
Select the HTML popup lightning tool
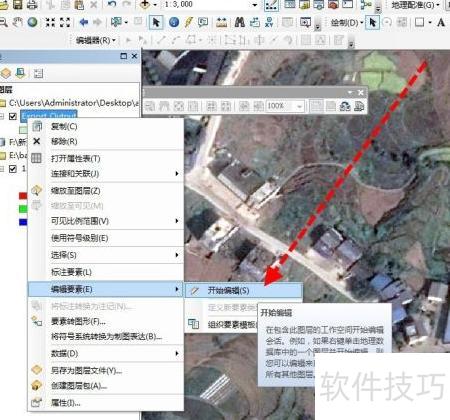188,22
